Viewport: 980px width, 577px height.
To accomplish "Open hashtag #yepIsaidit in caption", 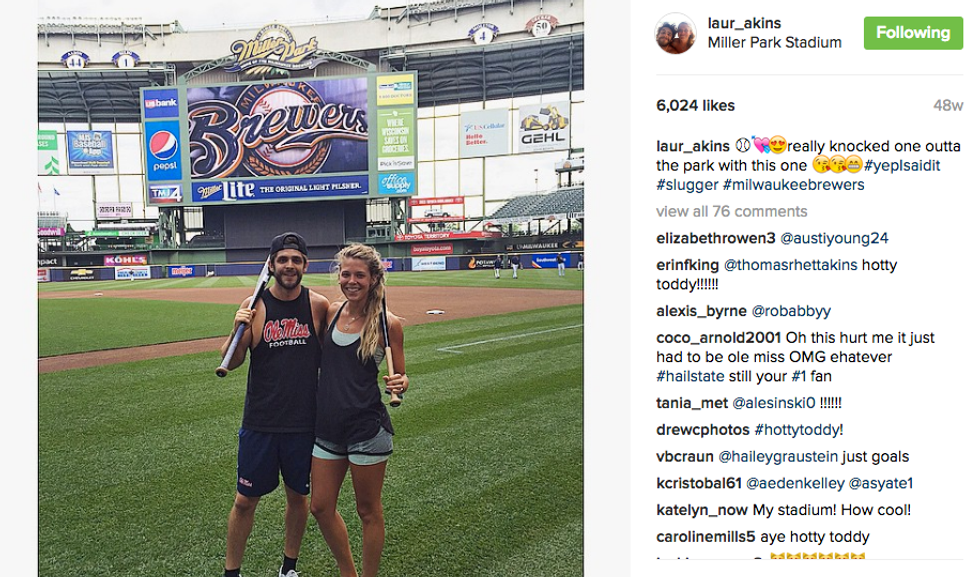I will [x=902, y=165].
